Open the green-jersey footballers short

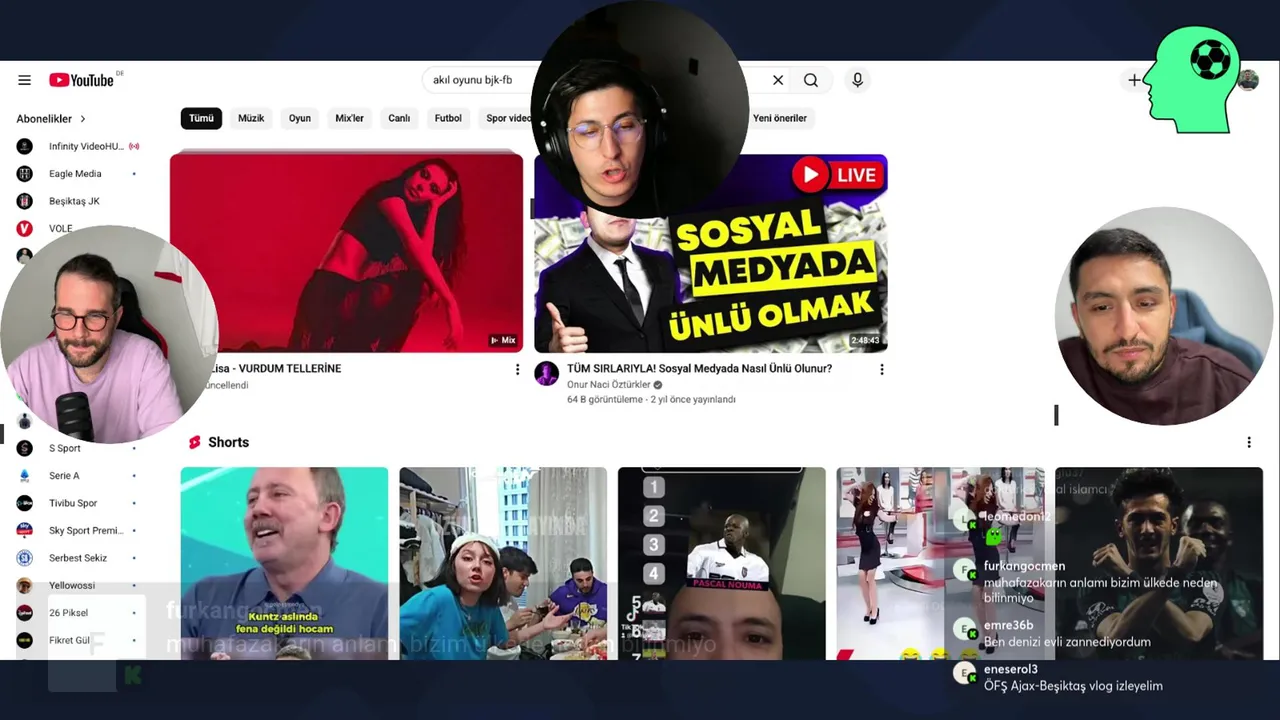coord(1159,564)
